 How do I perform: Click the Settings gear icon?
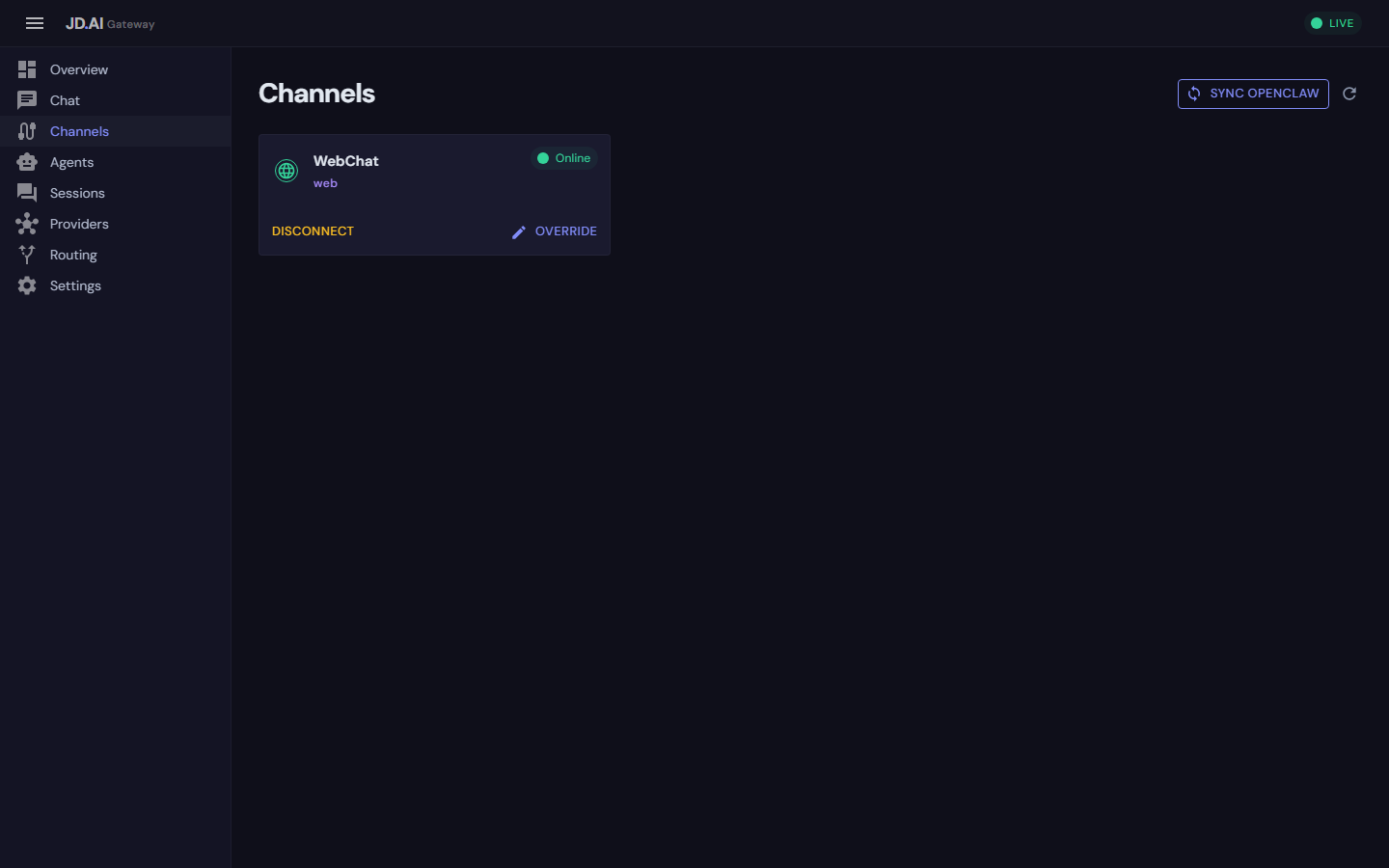[x=26, y=285]
